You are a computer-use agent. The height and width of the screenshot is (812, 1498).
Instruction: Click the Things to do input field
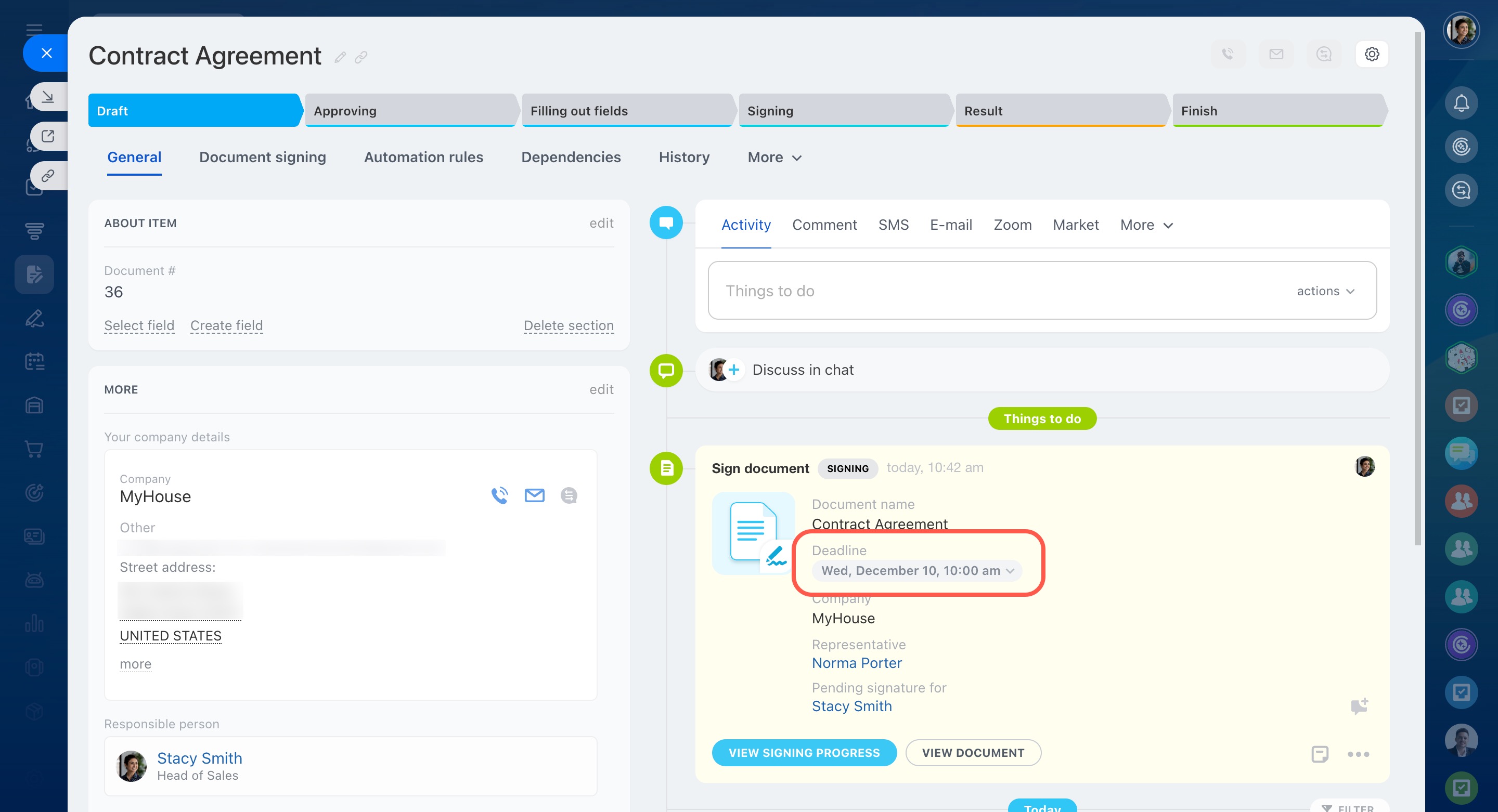coord(1042,290)
